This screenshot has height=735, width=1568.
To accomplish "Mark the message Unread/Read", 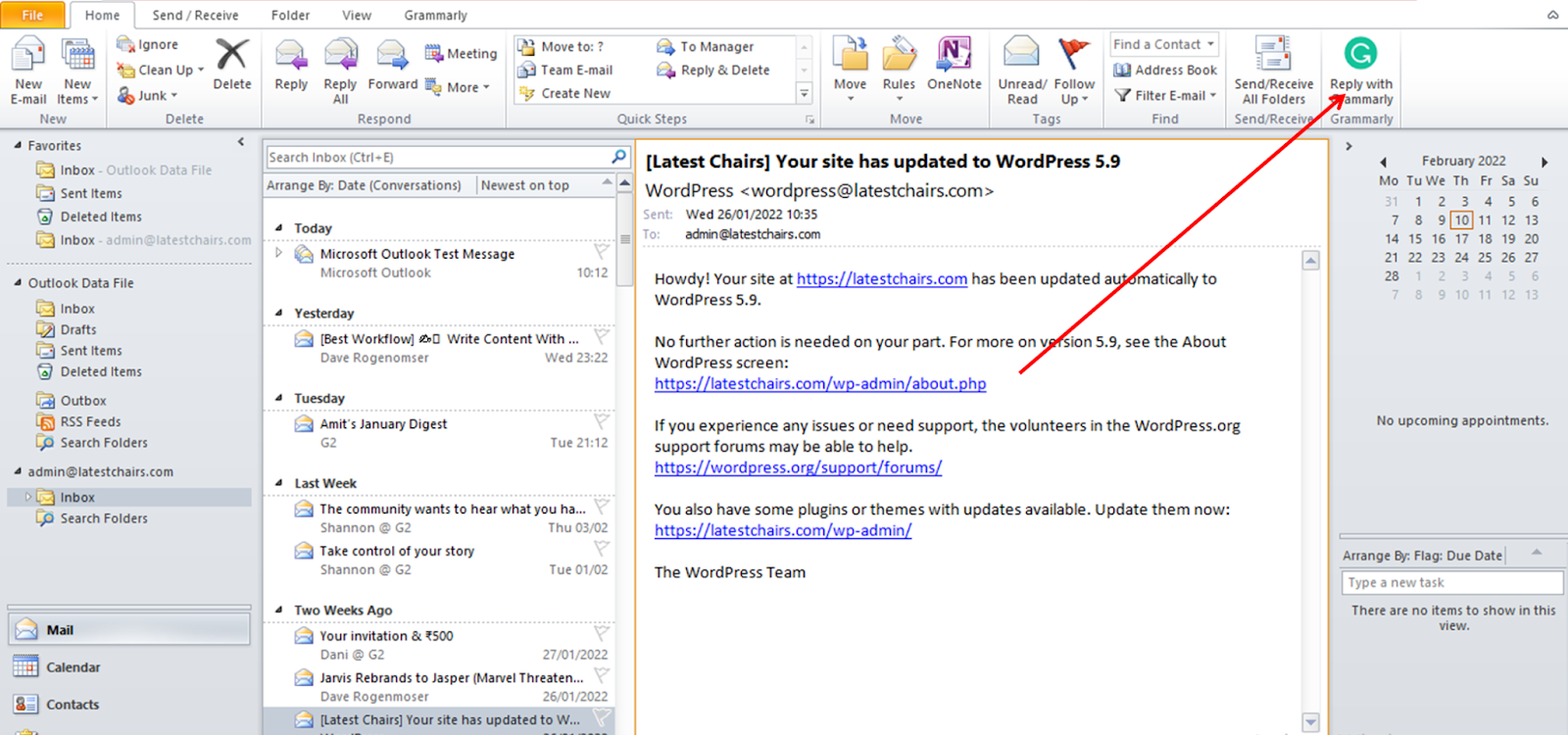I will (1022, 70).
